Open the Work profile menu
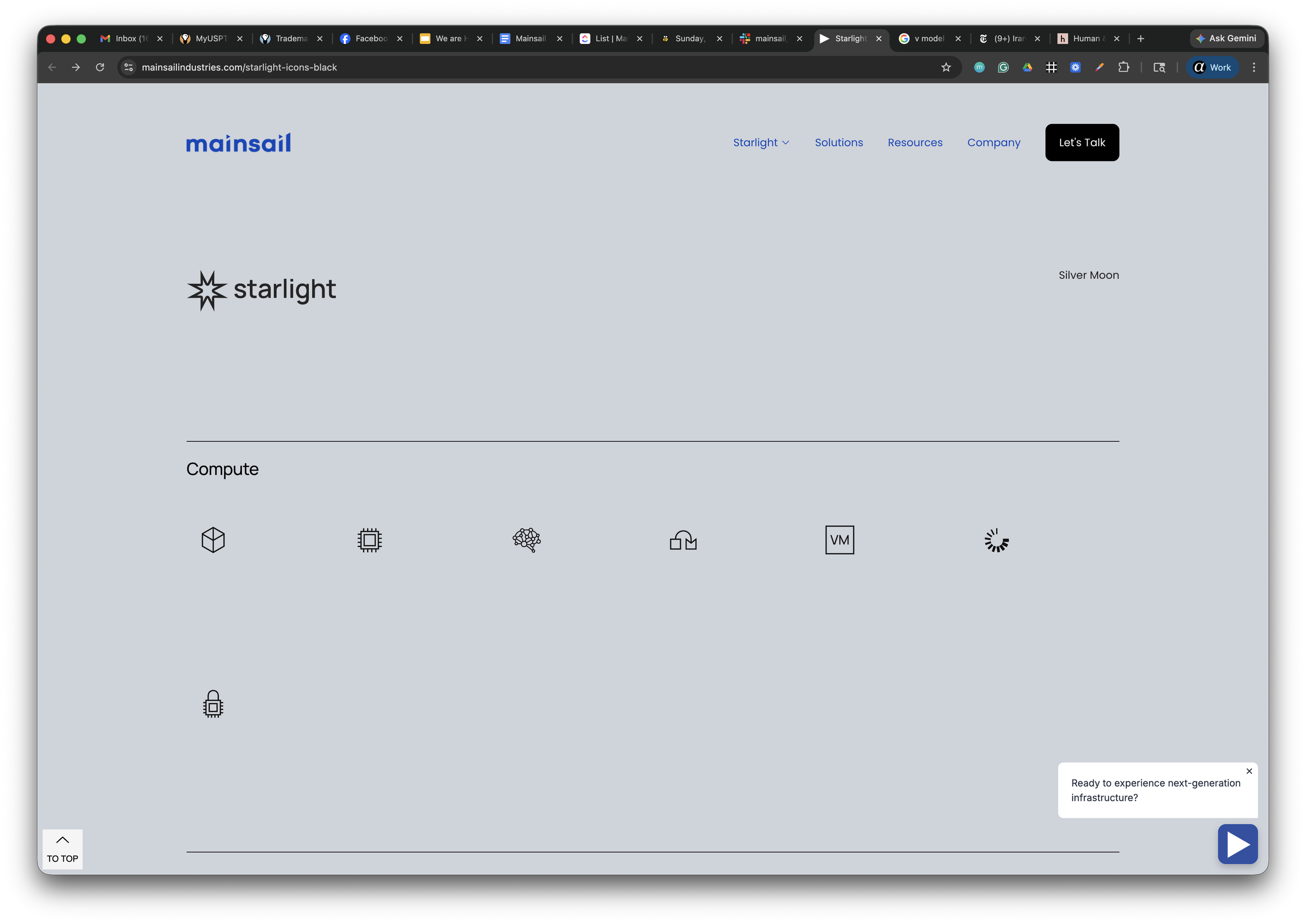 point(1212,67)
